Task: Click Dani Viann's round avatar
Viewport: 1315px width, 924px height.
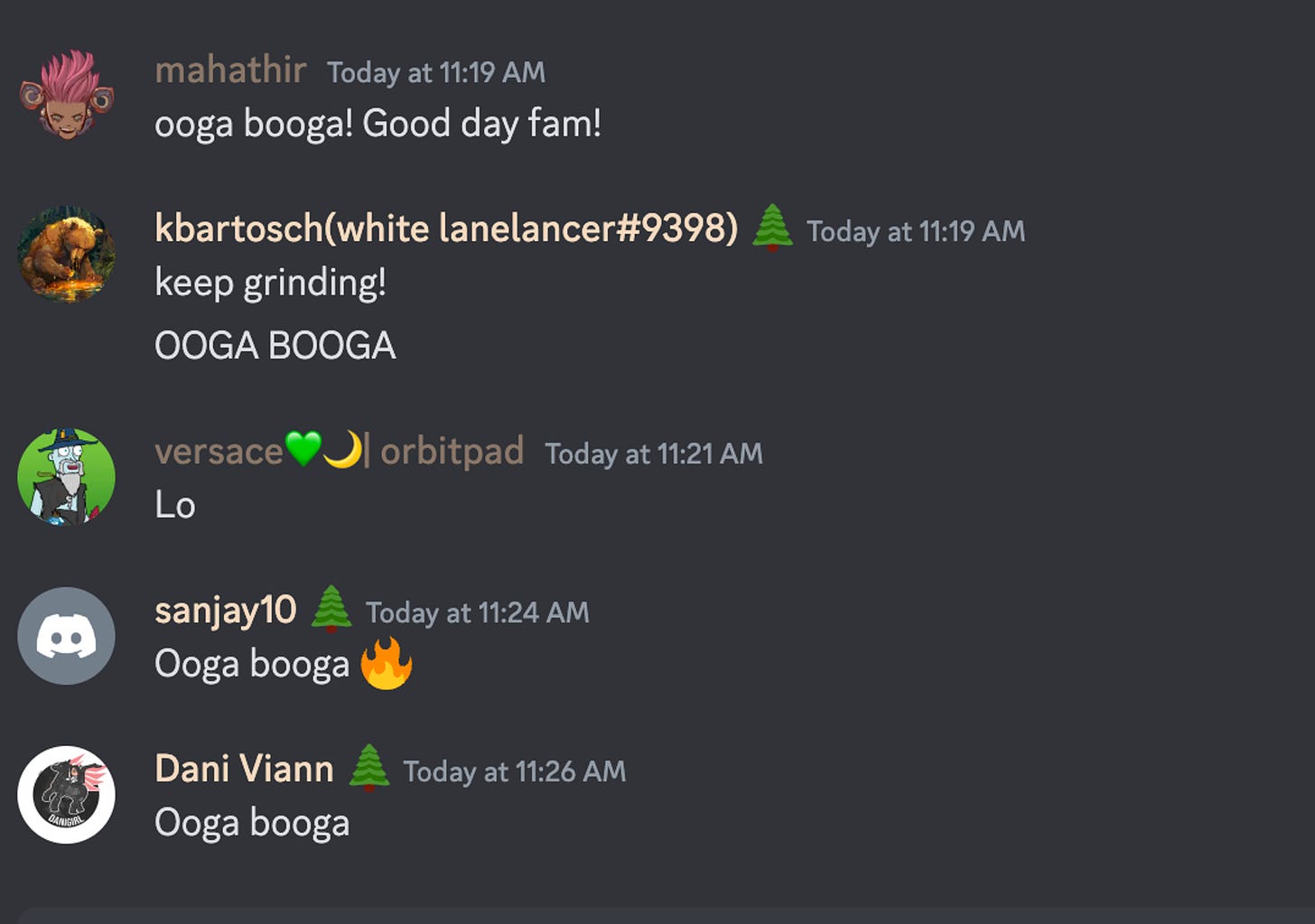Action: tap(66, 795)
